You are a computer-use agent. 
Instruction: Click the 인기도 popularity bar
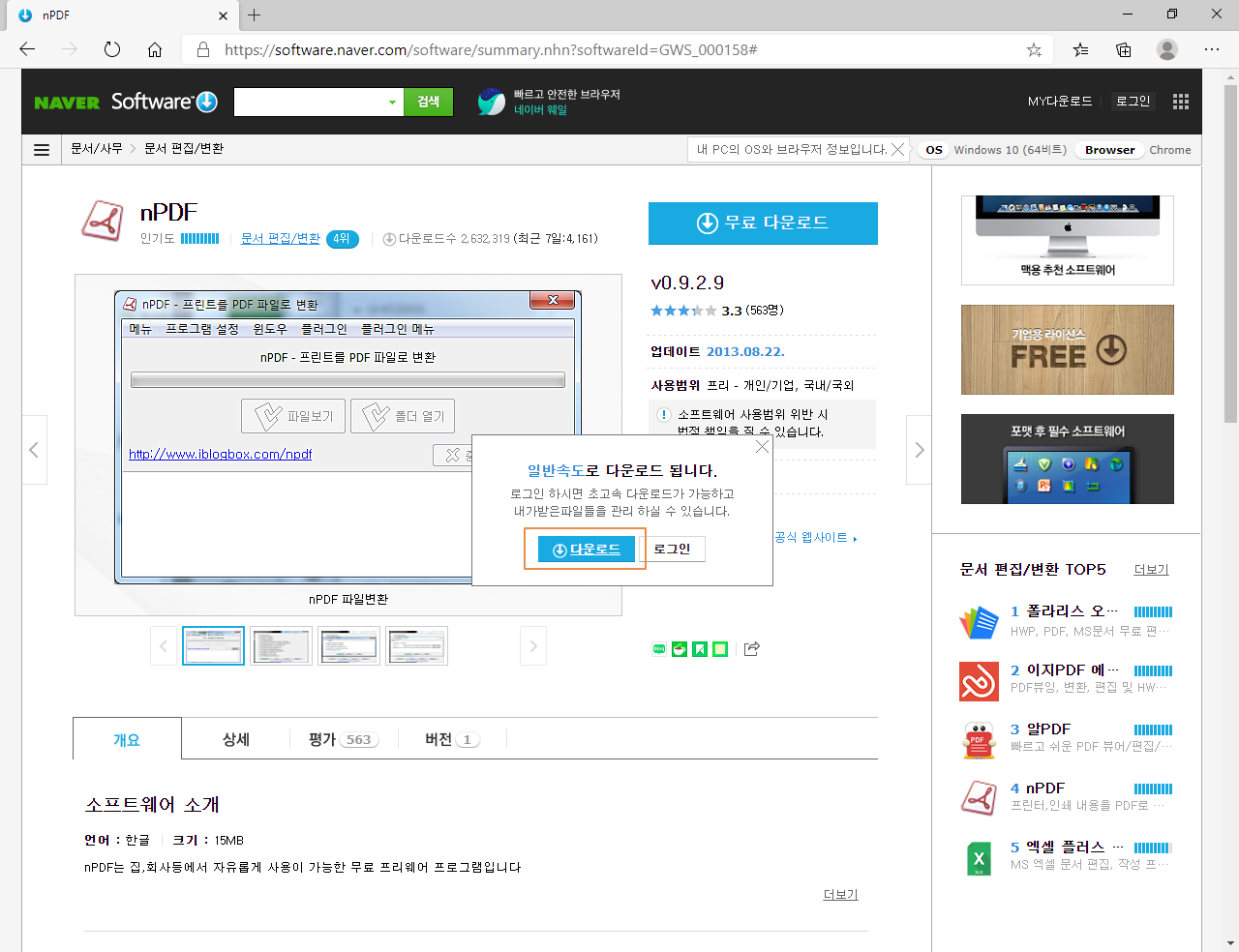pos(199,238)
